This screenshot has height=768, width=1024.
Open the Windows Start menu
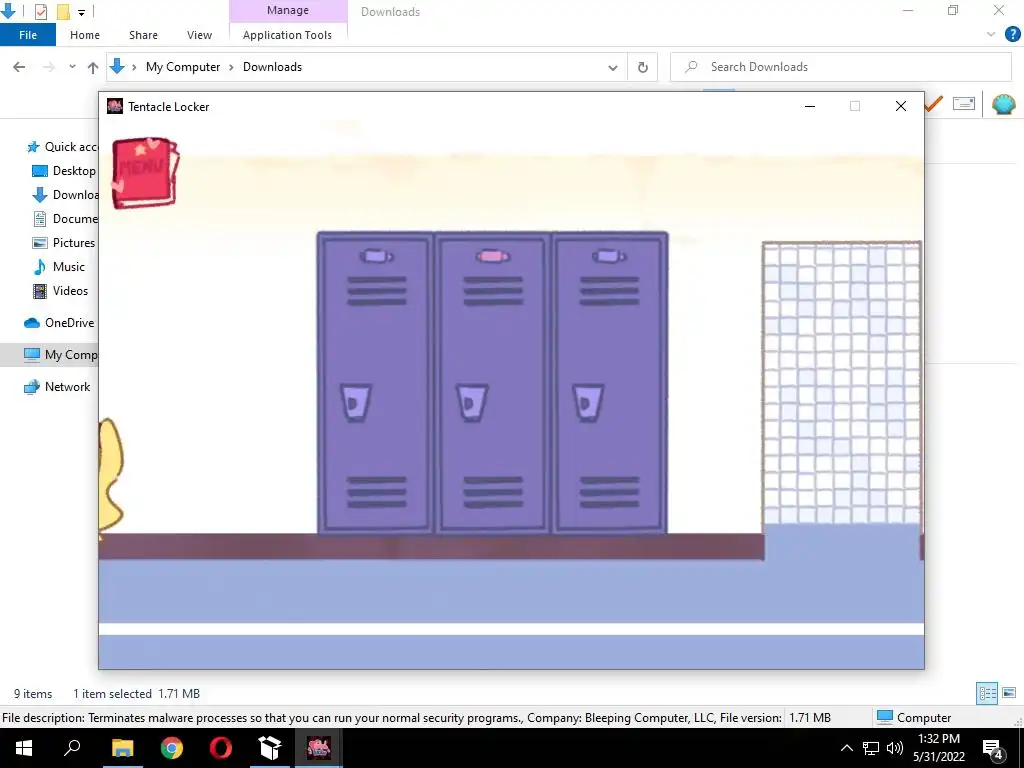(24, 748)
